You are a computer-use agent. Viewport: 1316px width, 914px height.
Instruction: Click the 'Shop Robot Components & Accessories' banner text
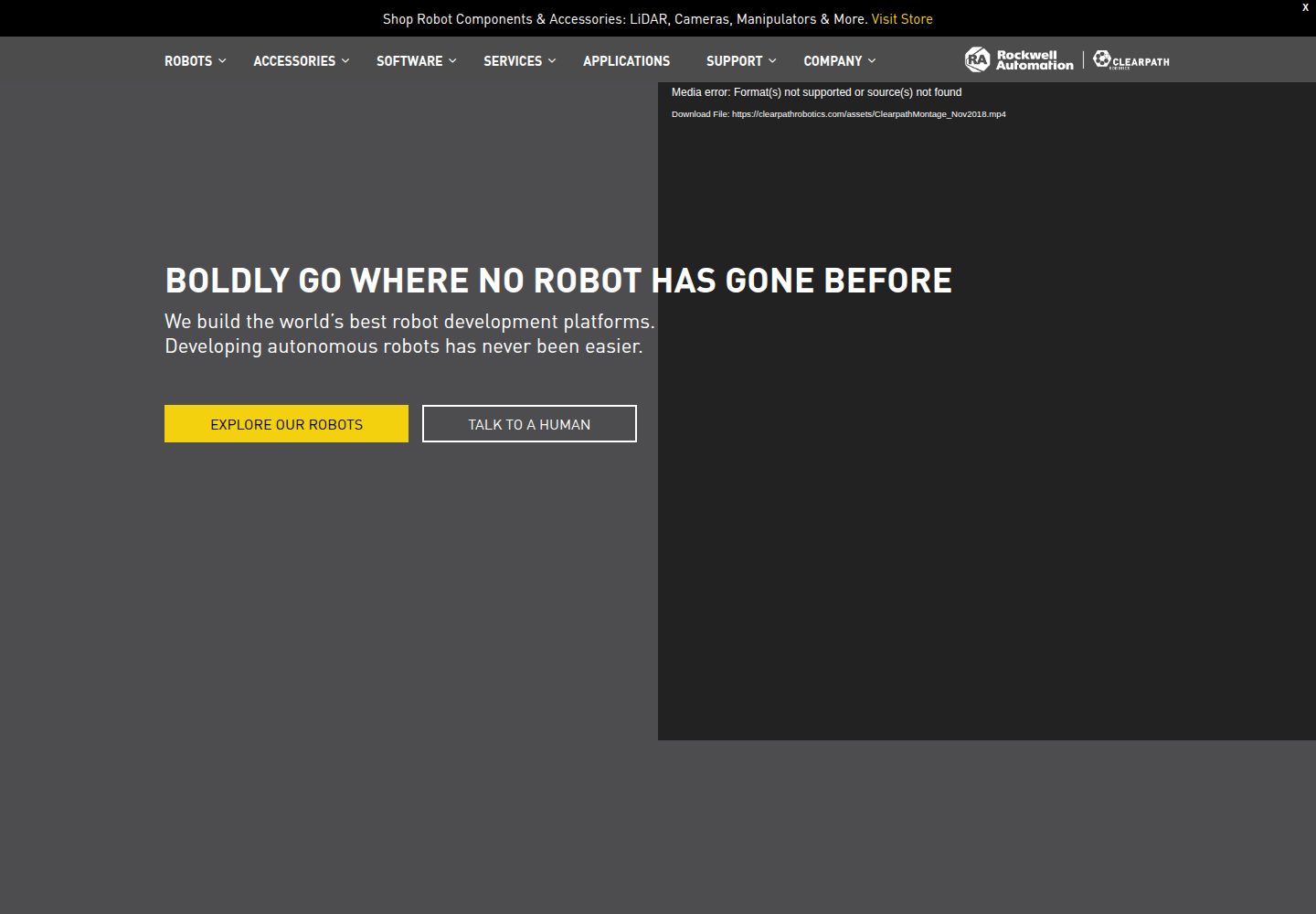(x=624, y=18)
